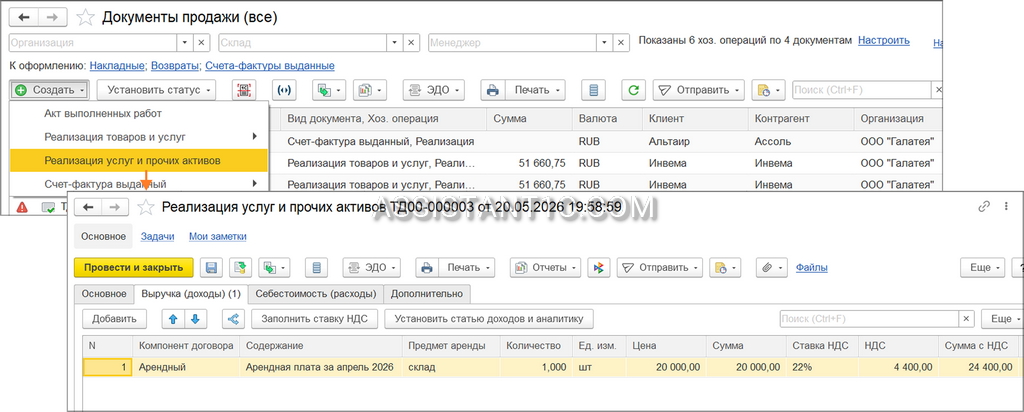The height and width of the screenshot is (412, 1024).
Task: Click the barcode scanner icon in the top toolbar
Action: [x=245, y=90]
